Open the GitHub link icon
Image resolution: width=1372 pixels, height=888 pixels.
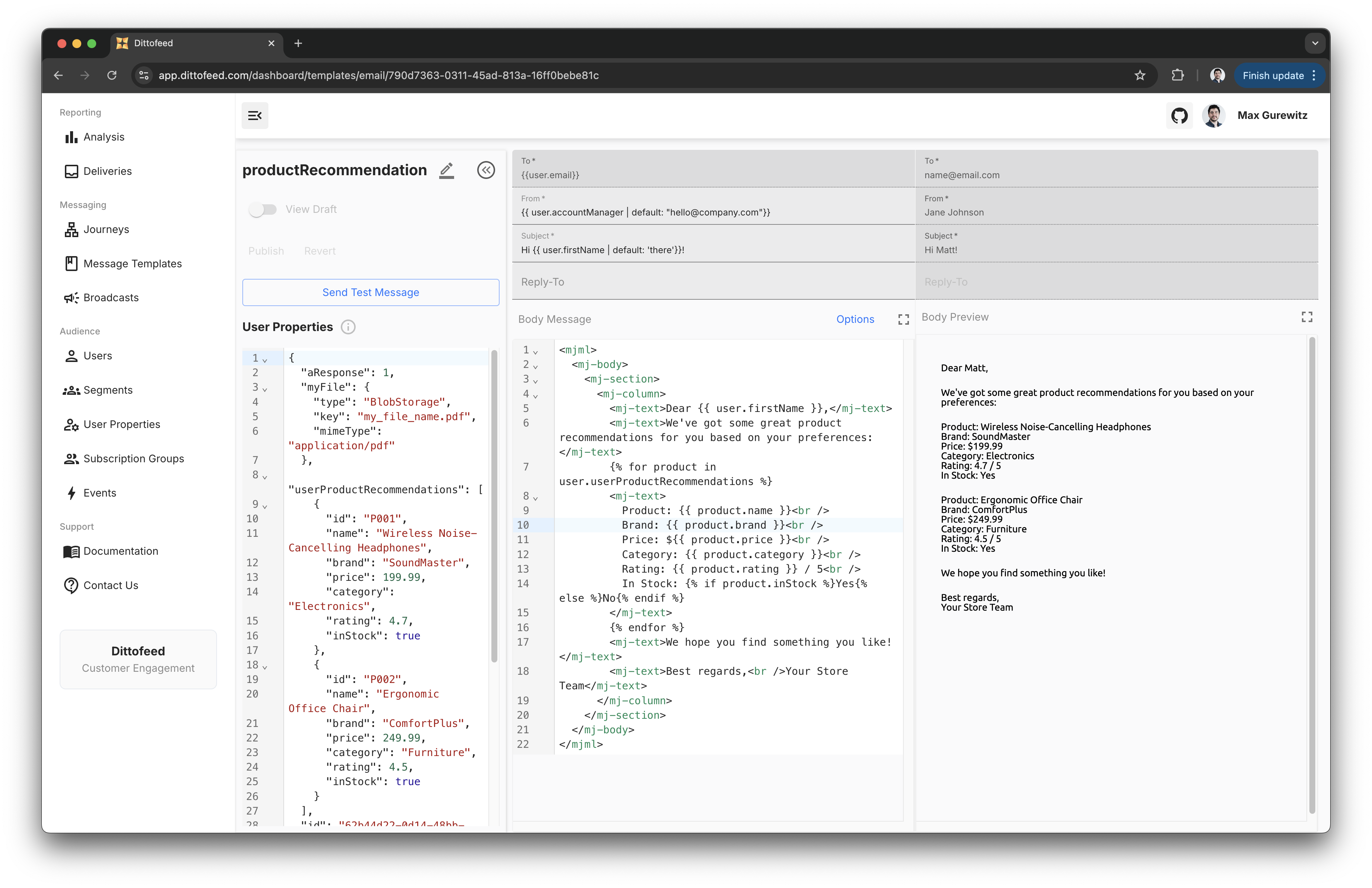point(1179,116)
